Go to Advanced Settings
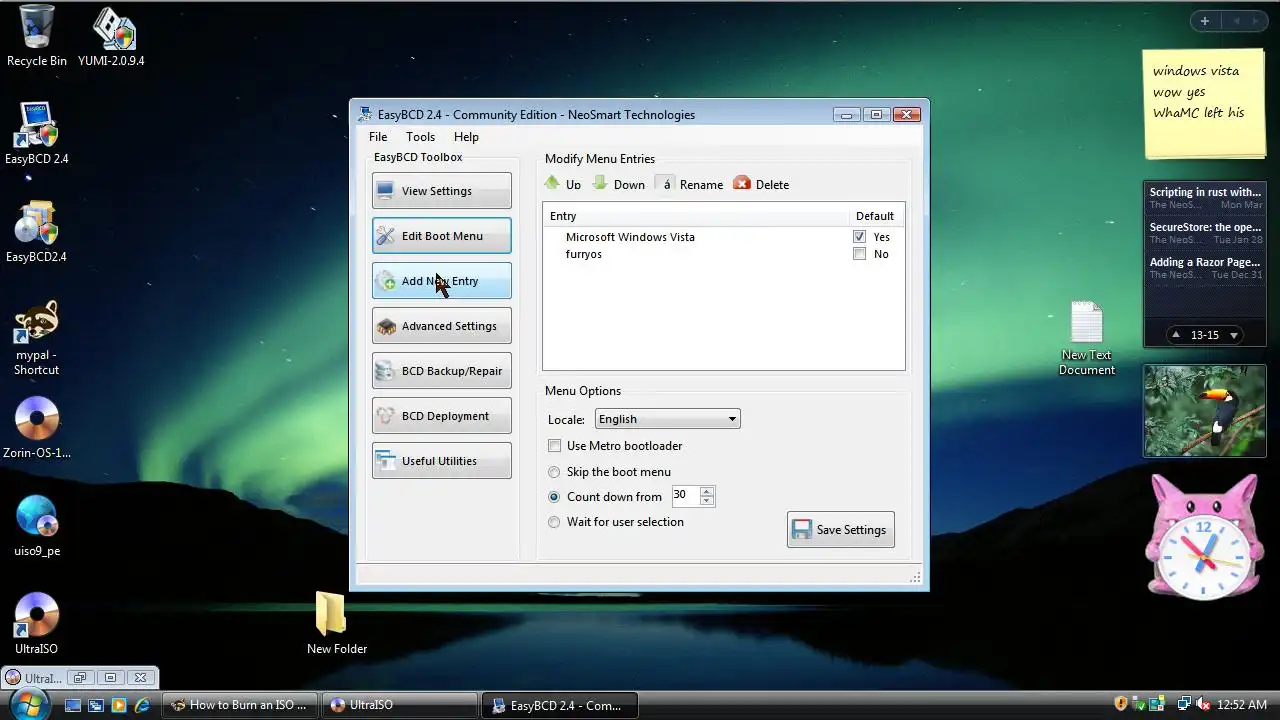 (x=441, y=326)
